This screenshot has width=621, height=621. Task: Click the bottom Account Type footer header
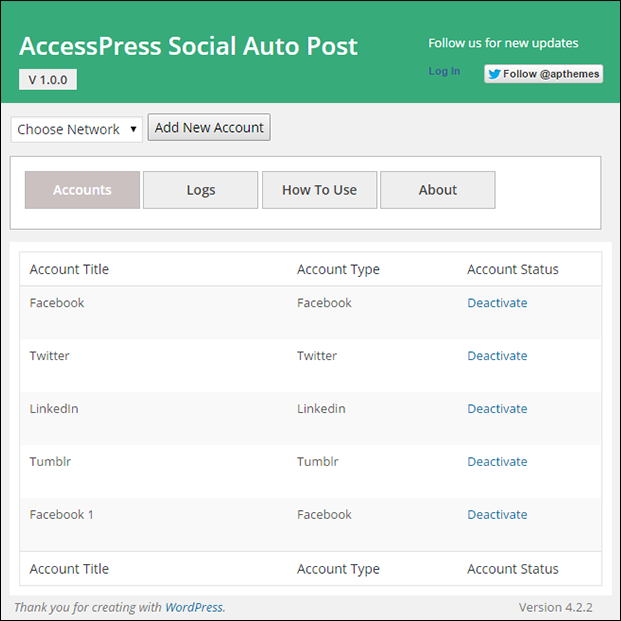339,569
